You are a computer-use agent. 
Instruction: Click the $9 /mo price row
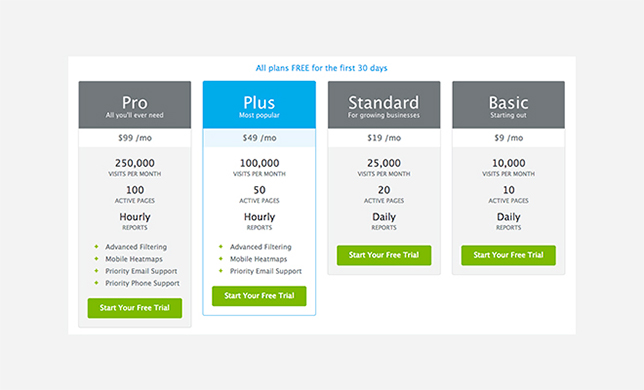[x=508, y=138]
